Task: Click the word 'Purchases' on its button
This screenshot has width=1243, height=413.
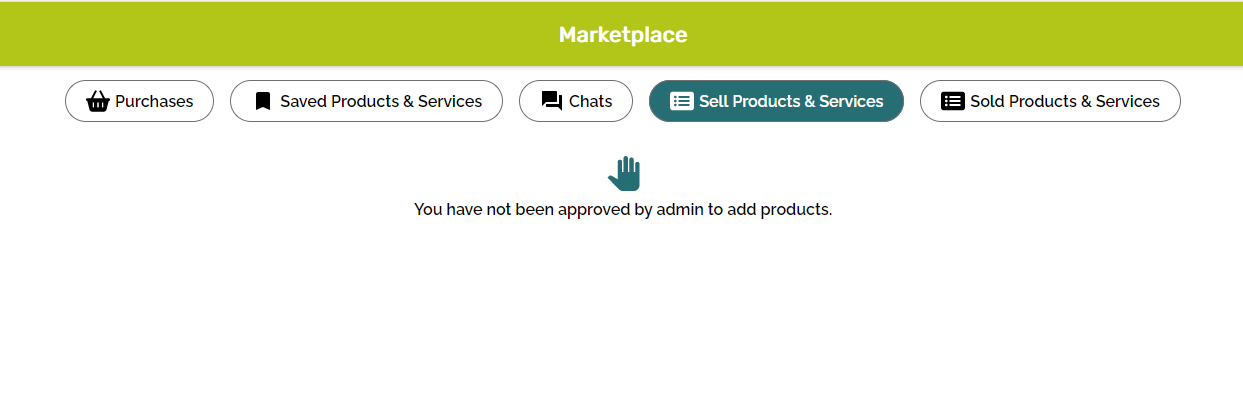Action: point(154,101)
